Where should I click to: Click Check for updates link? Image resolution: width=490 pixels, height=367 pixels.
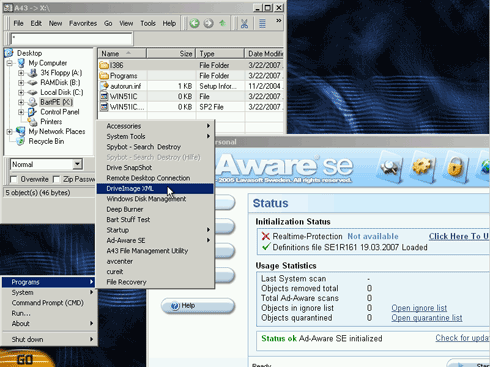tap(462, 338)
